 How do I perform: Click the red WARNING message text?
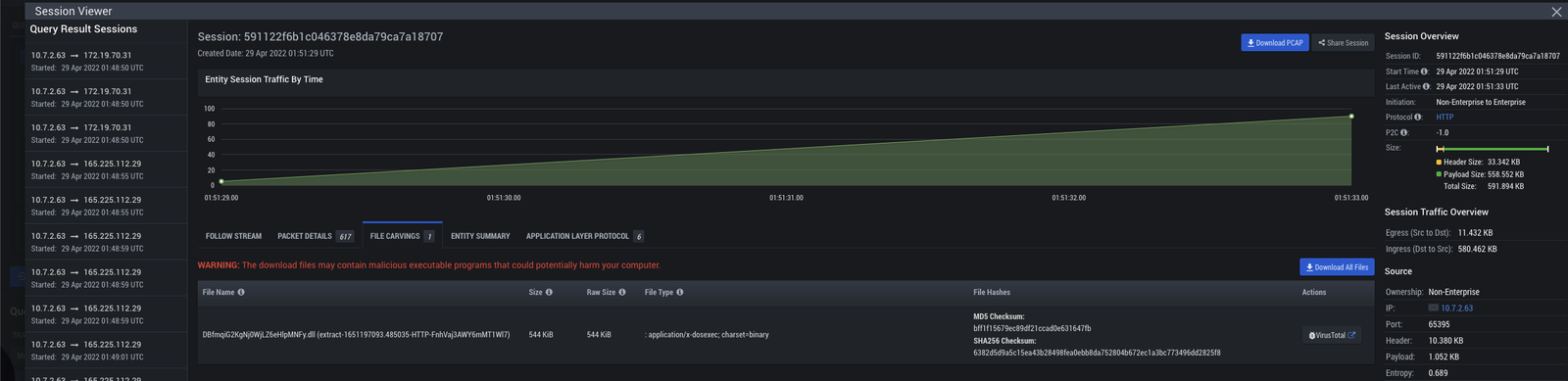pyautogui.click(x=429, y=265)
